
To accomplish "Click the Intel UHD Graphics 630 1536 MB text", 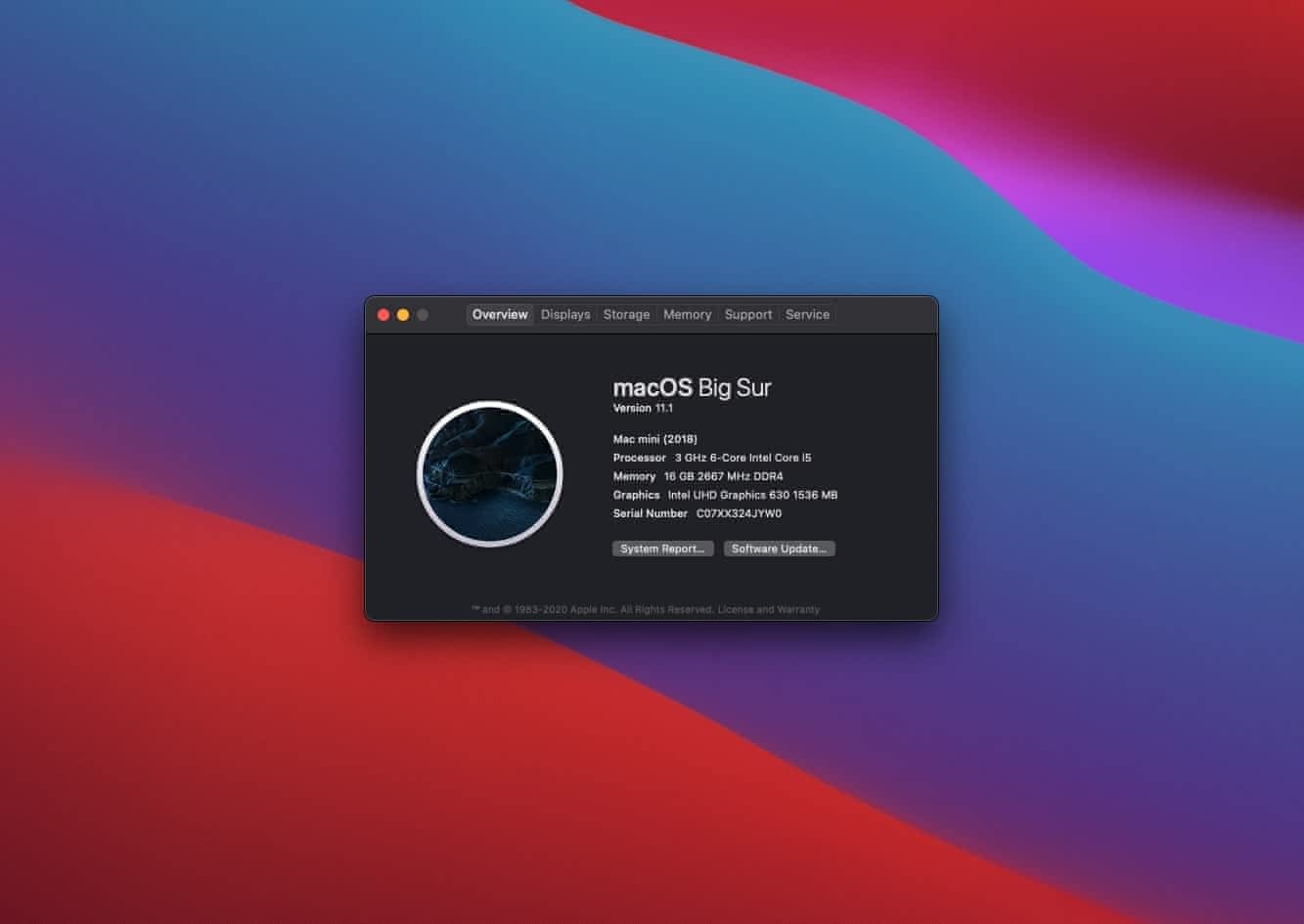I will tap(752, 495).
